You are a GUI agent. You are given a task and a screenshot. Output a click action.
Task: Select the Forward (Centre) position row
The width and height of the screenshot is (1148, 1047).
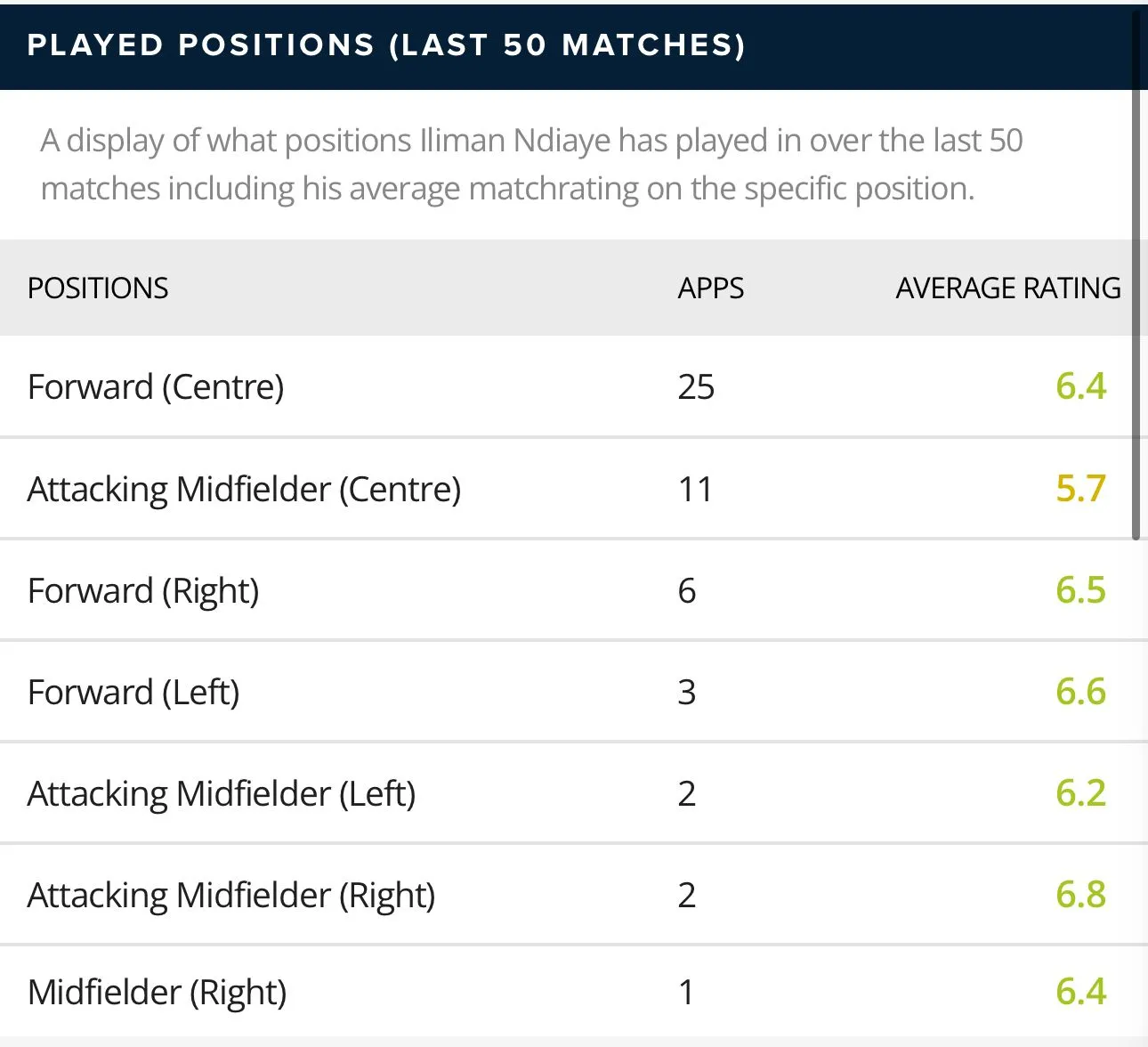coord(156,387)
